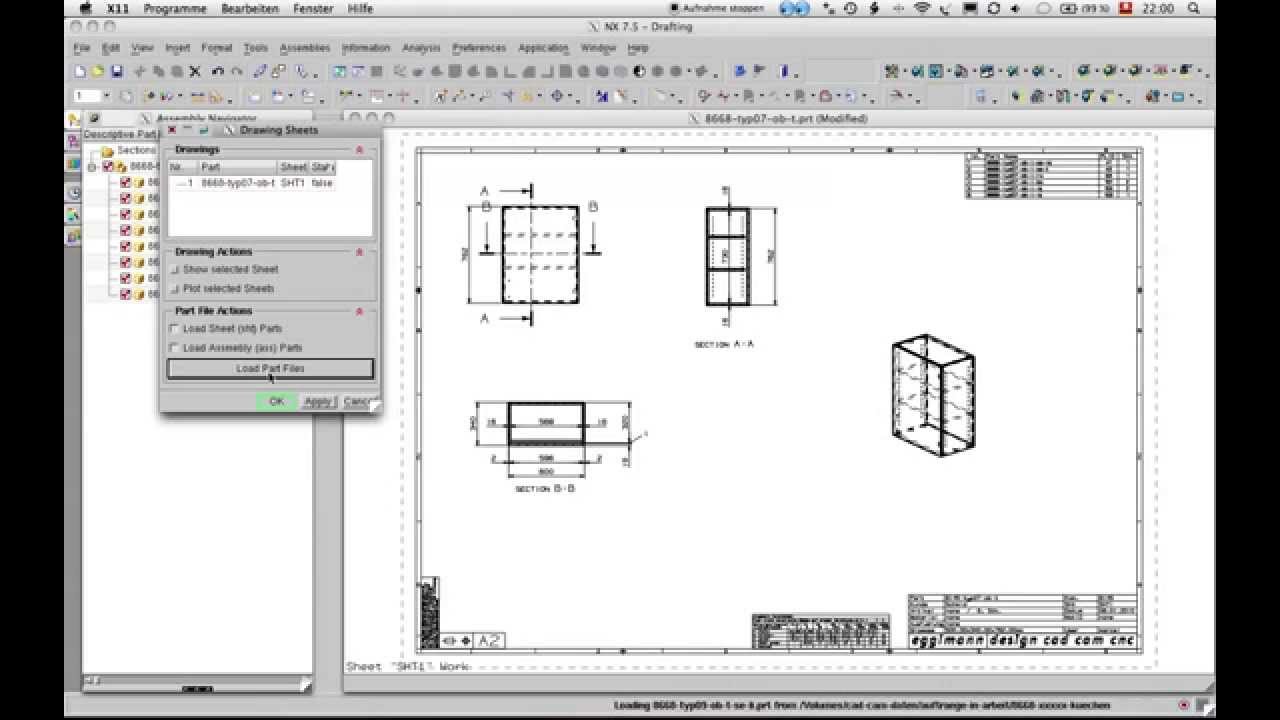Viewport: 1280px width, 720px height.
Task: Click the OK button in Drawing Sheets
Action: click(276, 401)
